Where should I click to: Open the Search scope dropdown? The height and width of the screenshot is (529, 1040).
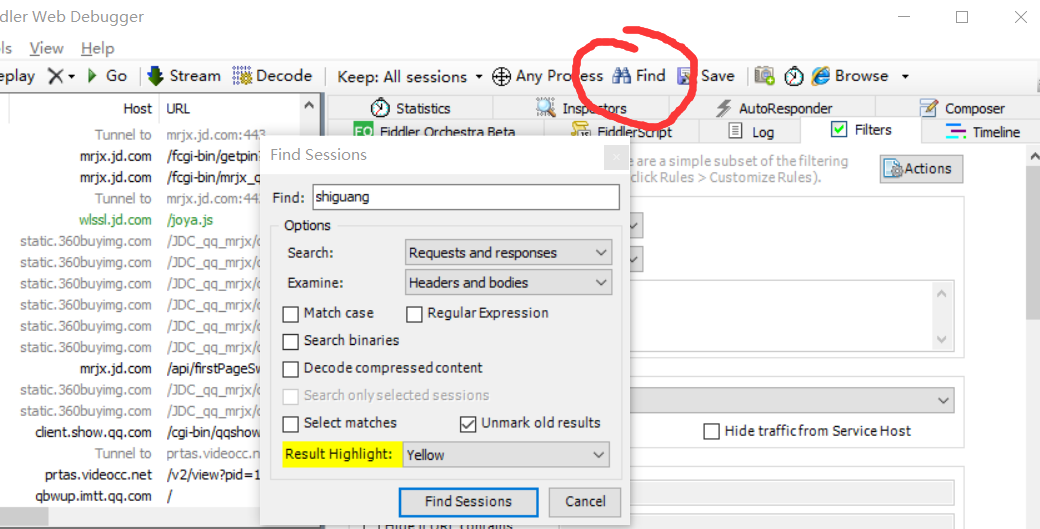coord(508,253)
